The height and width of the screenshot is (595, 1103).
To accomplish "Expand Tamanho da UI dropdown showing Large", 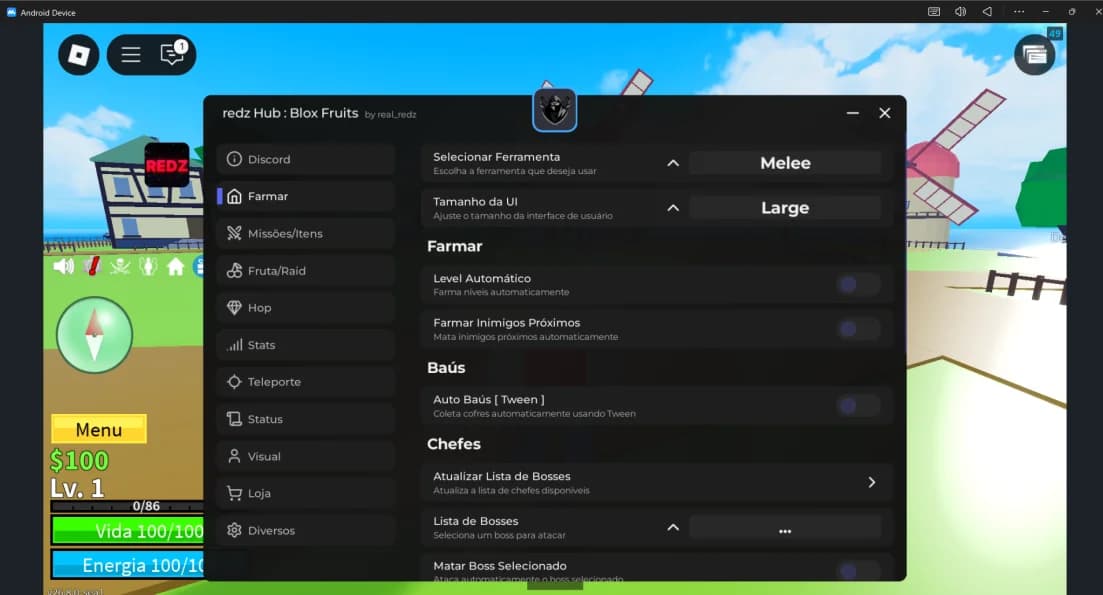I will point(785,208).
